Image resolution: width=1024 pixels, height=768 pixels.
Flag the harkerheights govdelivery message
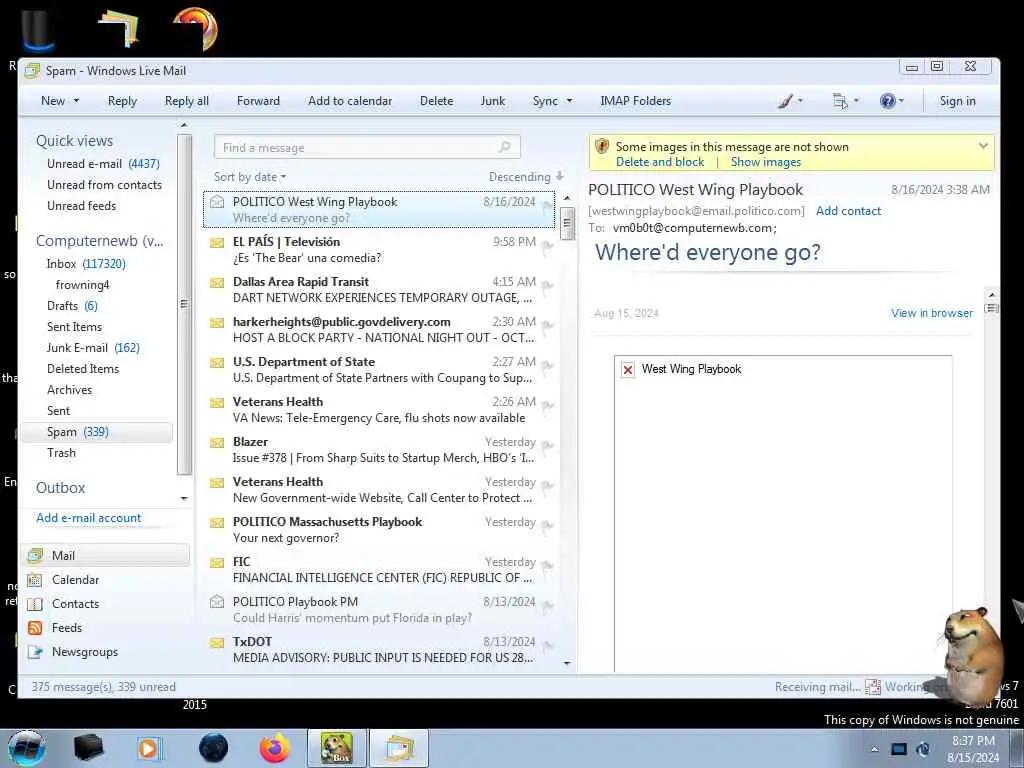click(547, 326)
